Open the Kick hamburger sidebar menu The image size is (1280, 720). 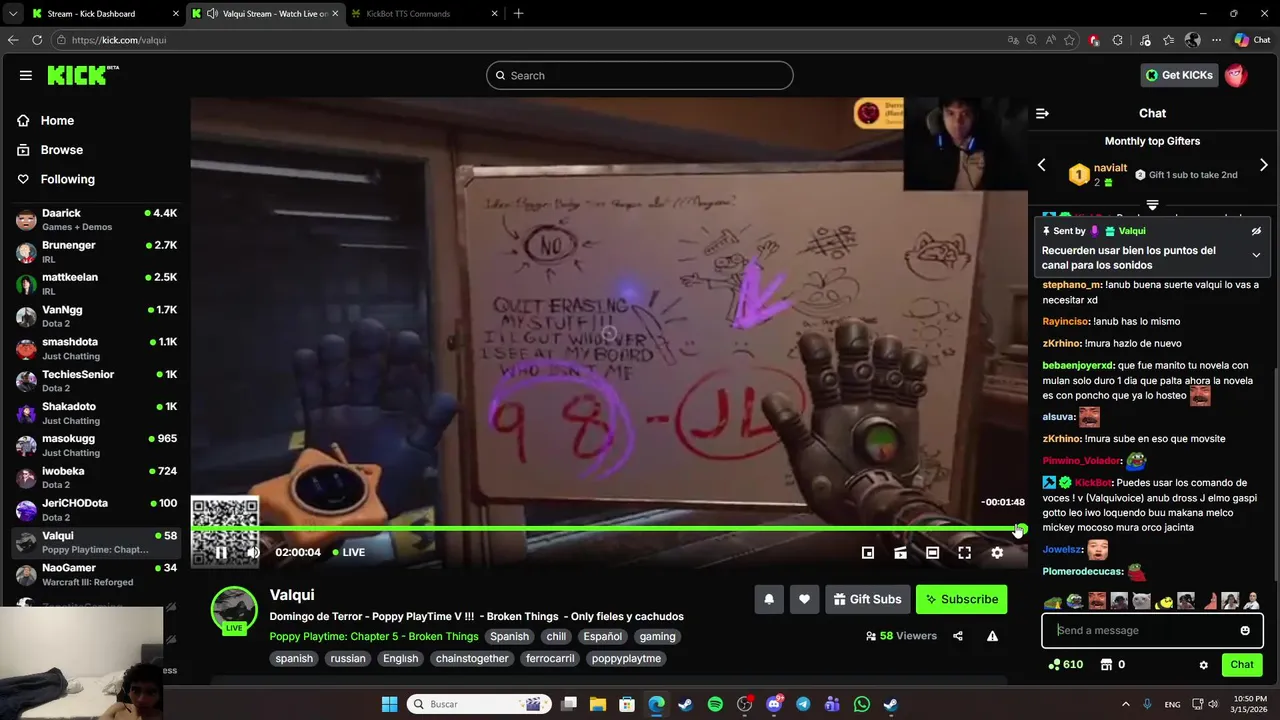click(x=25, y=75)
